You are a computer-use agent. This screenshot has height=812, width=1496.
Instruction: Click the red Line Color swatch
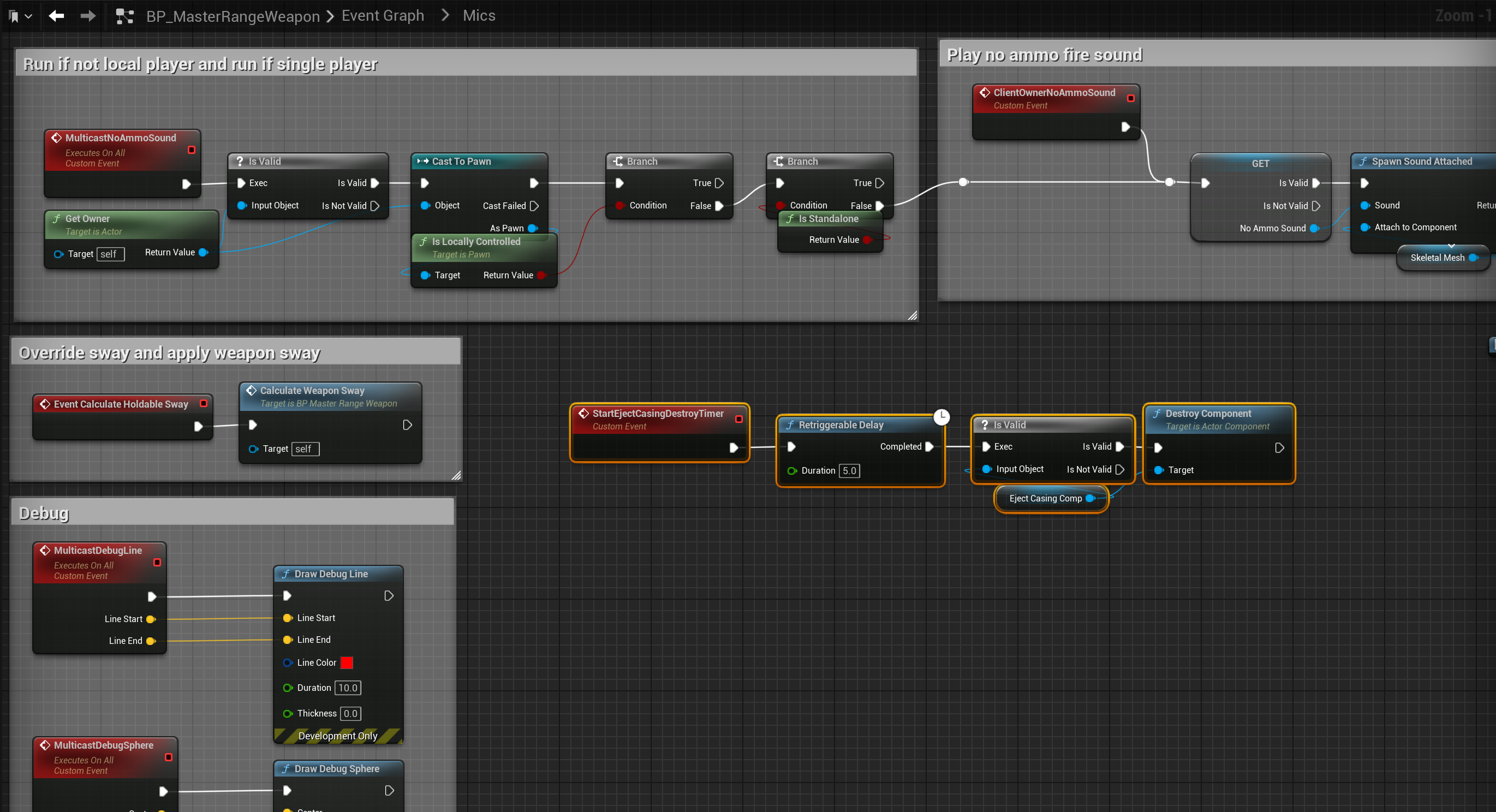(347, 662)
